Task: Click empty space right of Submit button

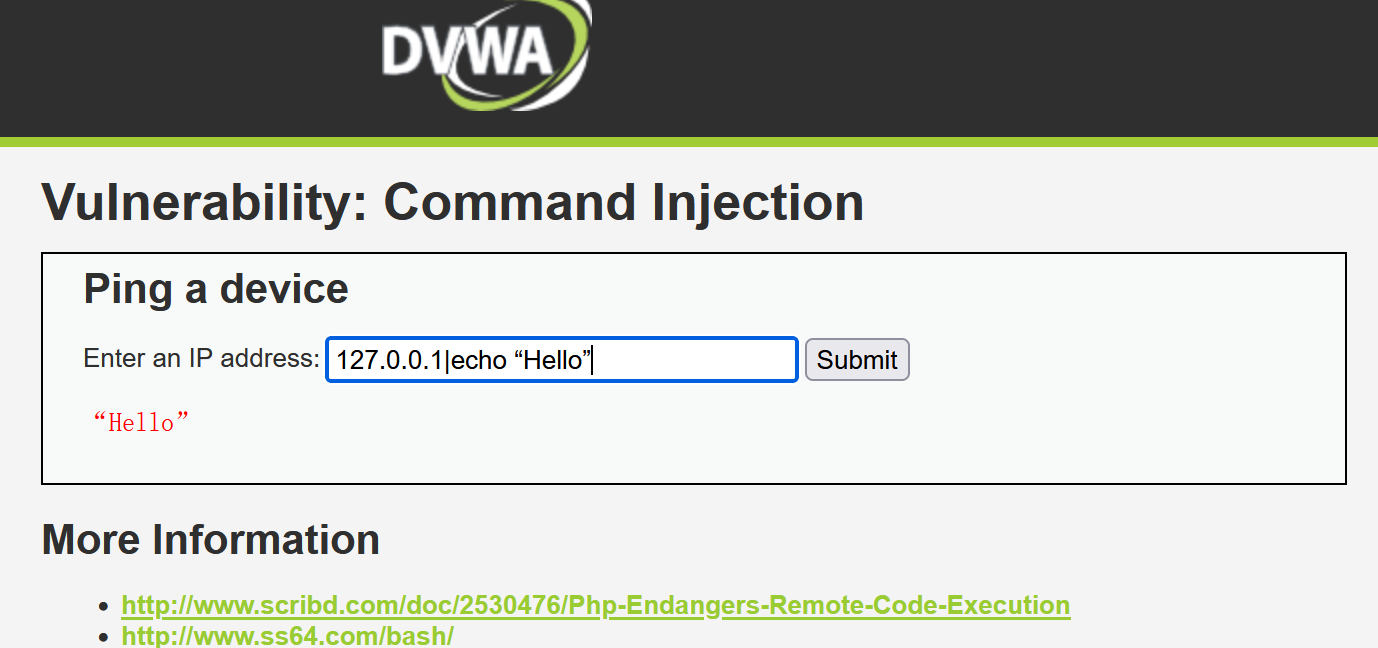Action: (x=1100, y=360)
